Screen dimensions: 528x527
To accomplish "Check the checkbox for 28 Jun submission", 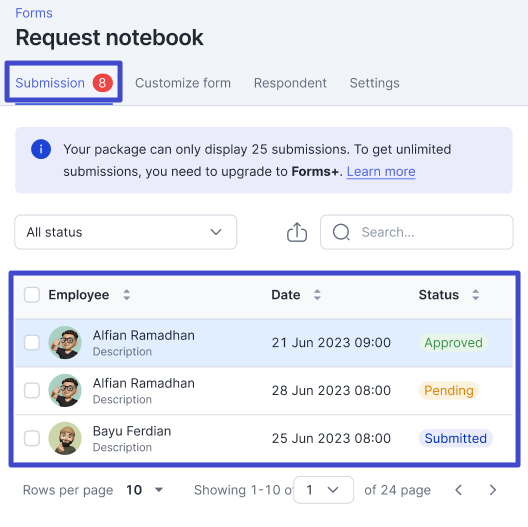I will pos(32,390).
